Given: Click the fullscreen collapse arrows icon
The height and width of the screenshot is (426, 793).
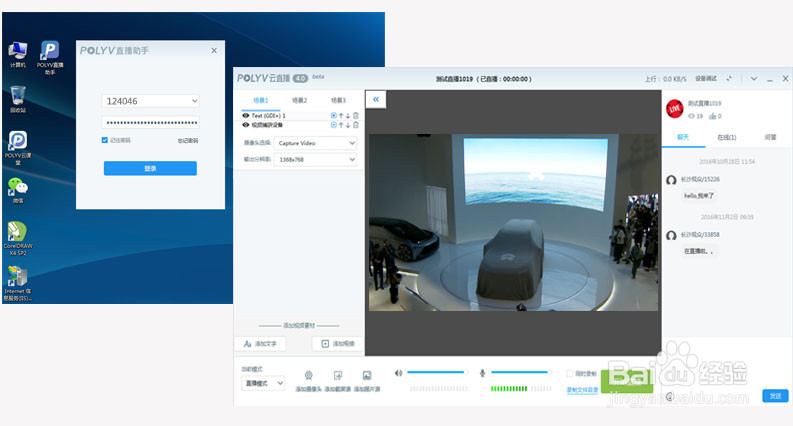Looking at the screenshot, I should (x=729, y=78).
